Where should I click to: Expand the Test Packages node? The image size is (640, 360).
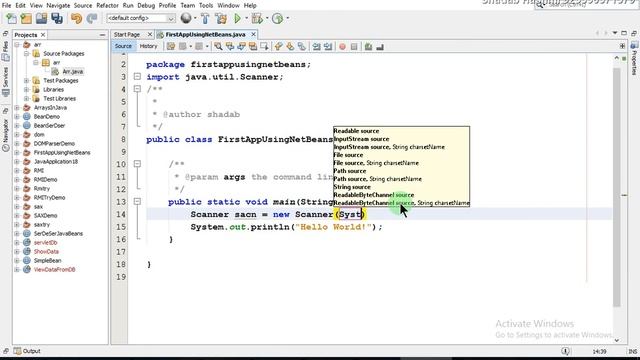(x=27, y=80)
